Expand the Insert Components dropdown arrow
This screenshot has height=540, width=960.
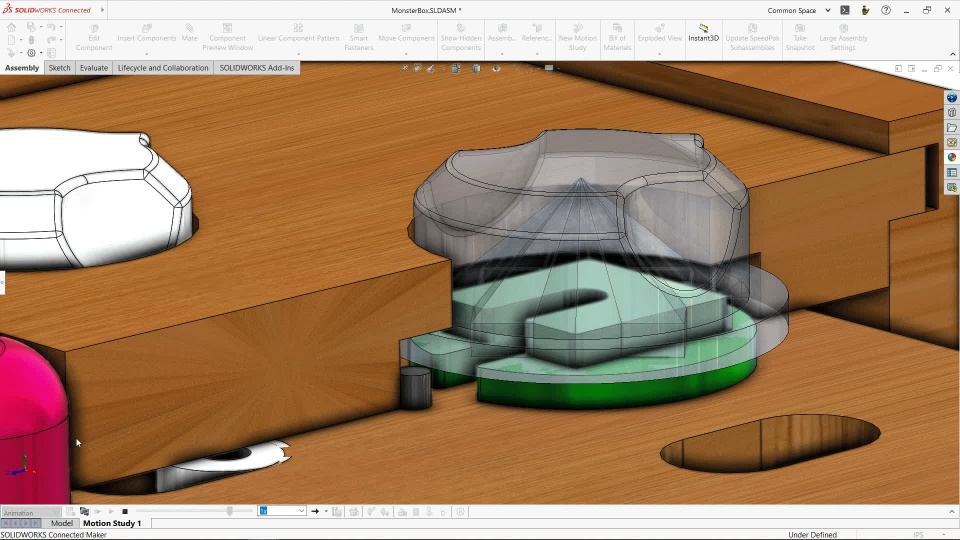[x=146, y=53]
